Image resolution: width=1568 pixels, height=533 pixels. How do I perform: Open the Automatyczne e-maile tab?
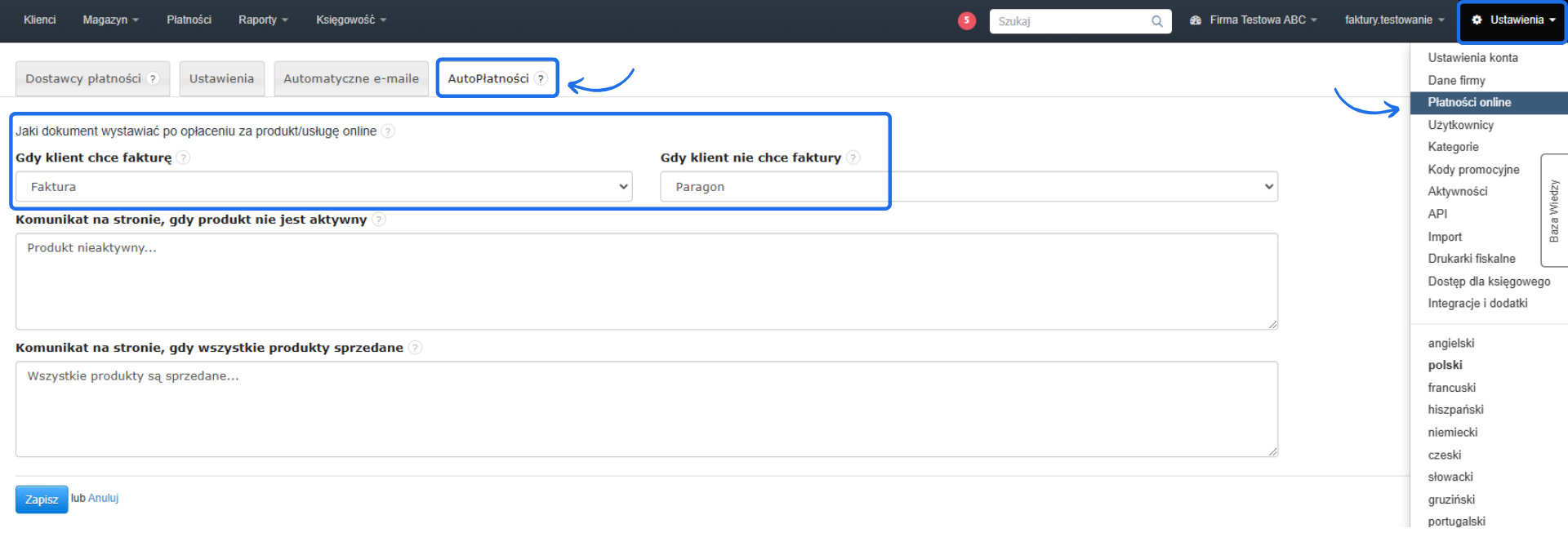tap(351, 78)
